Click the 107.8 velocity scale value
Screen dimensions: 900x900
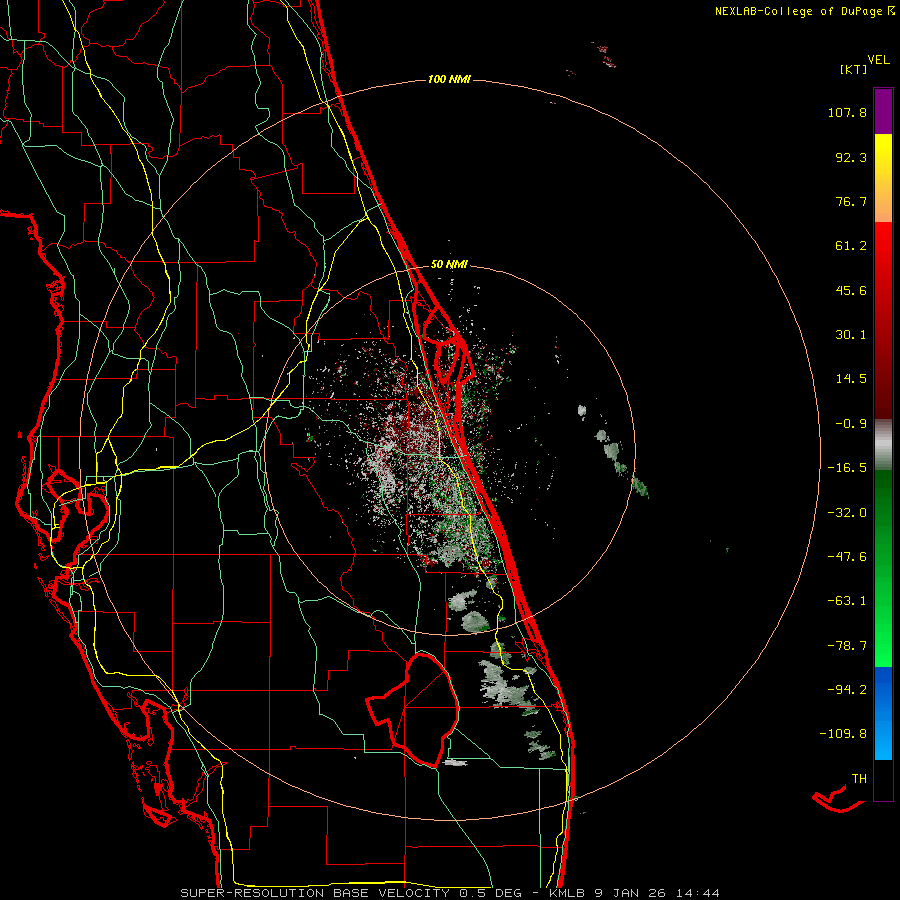coord(847,112)
